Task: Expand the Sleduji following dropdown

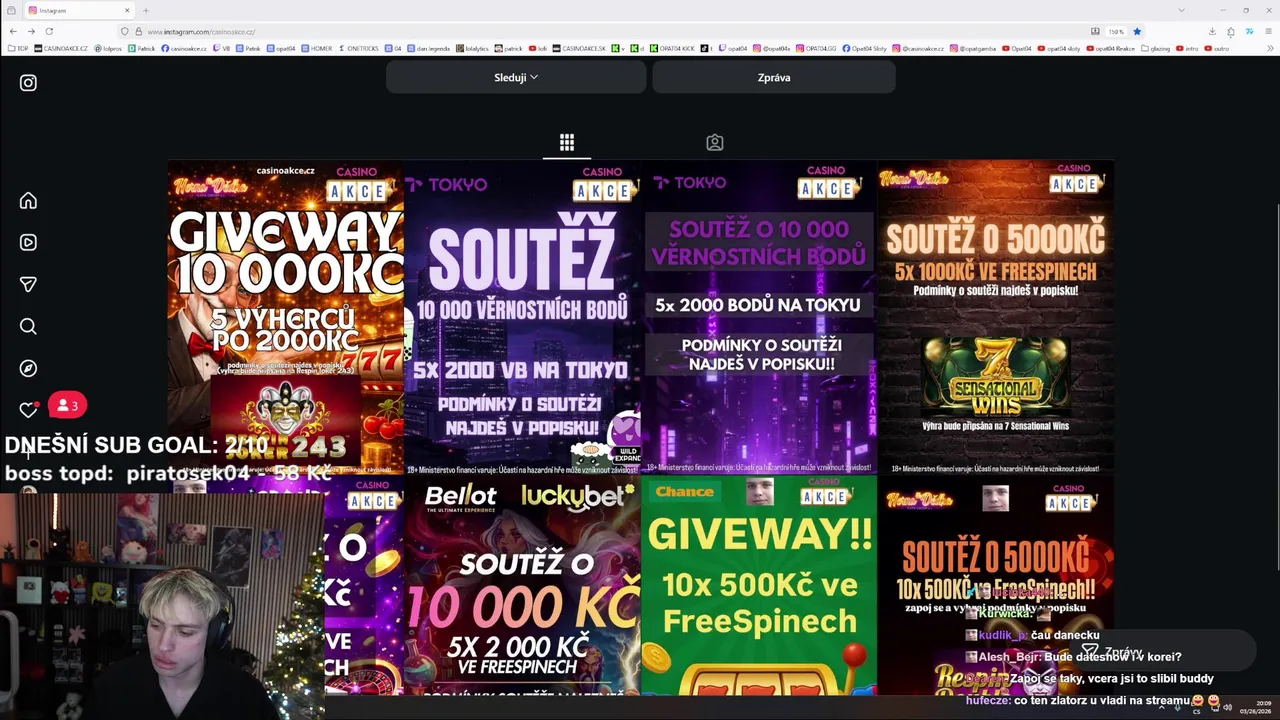Action: (516, 77)
